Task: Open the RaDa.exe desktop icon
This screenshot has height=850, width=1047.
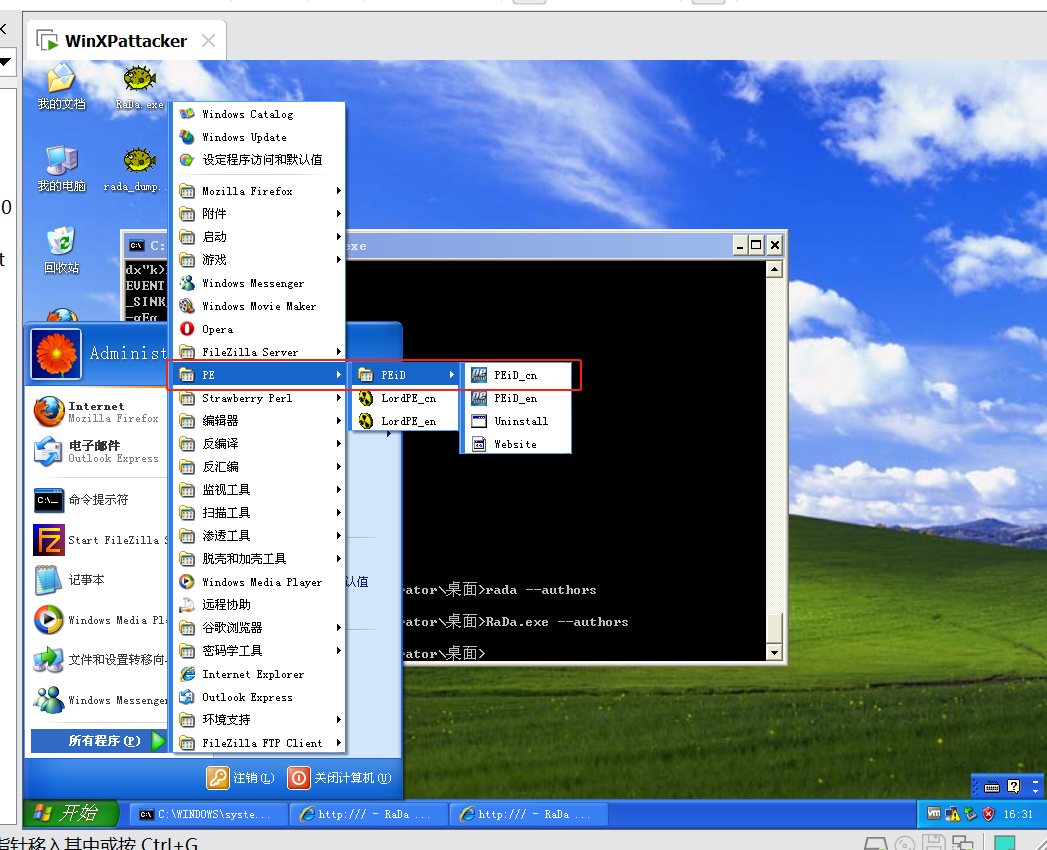Action: click(x=140, y=87)
